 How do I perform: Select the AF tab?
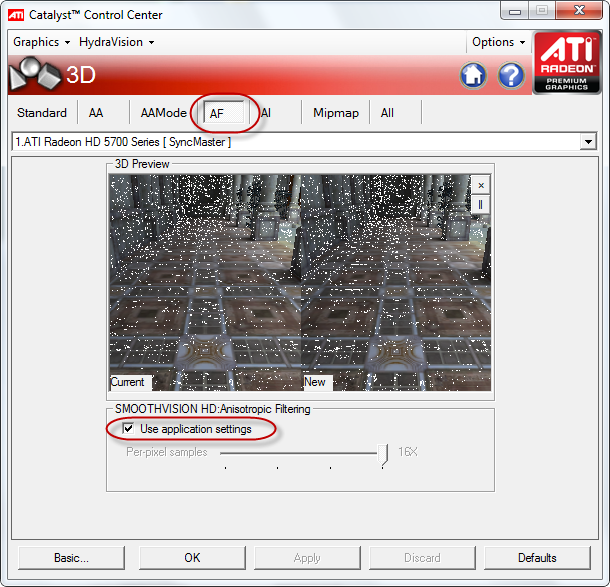click(224, 113)
